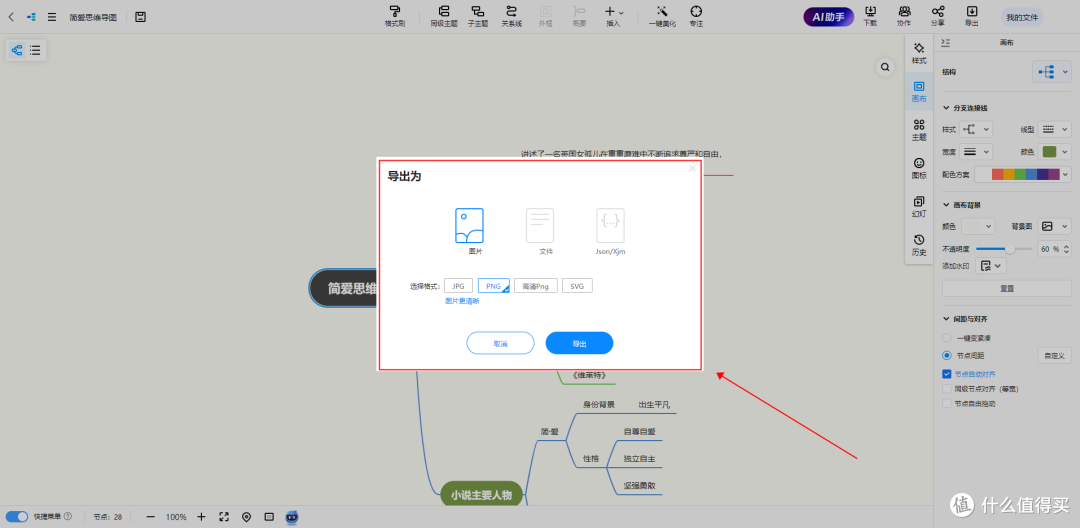
Task: Toggle 同级节点对齐 (等宽) checkbox
Action: tap(946, 389)
